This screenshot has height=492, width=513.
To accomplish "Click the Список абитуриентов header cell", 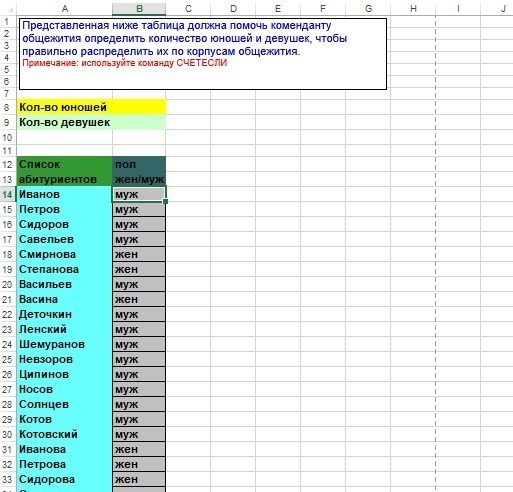I will point(65,171).
